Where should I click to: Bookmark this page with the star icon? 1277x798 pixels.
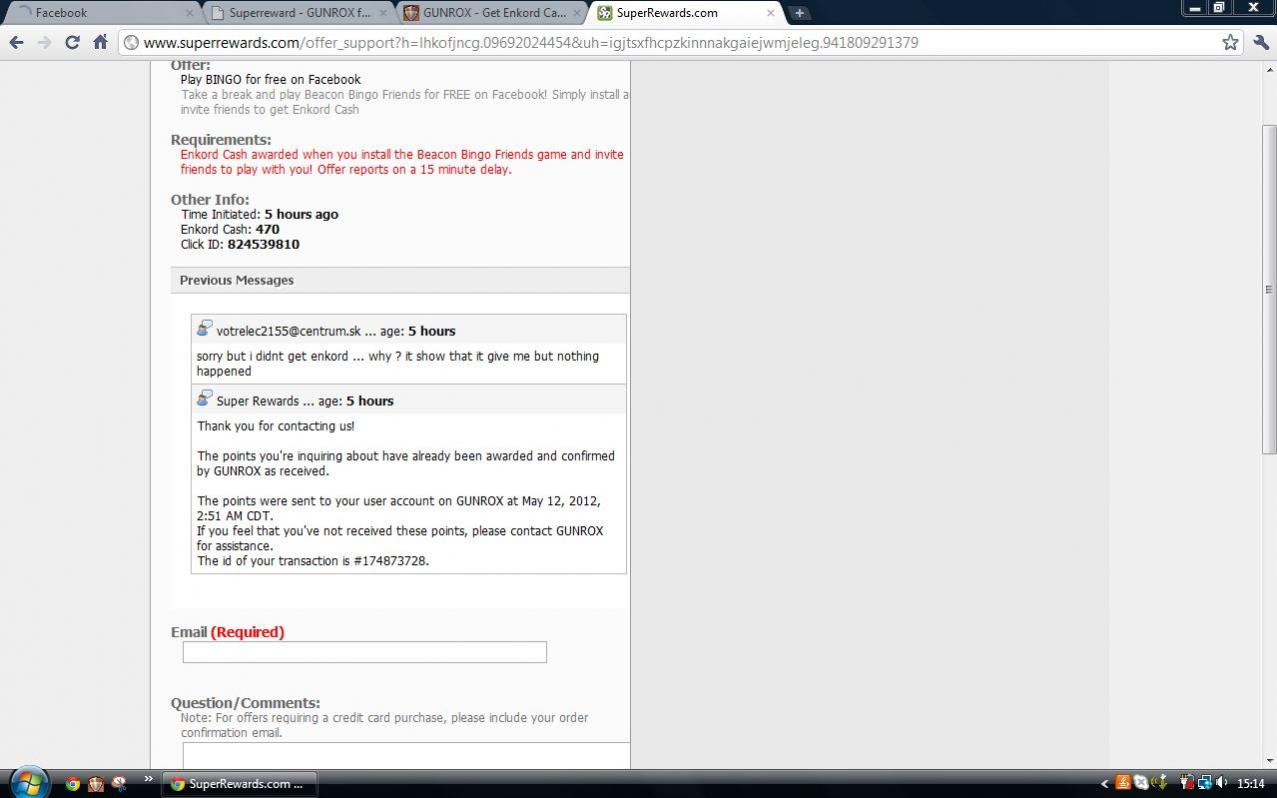[1230, 42]
